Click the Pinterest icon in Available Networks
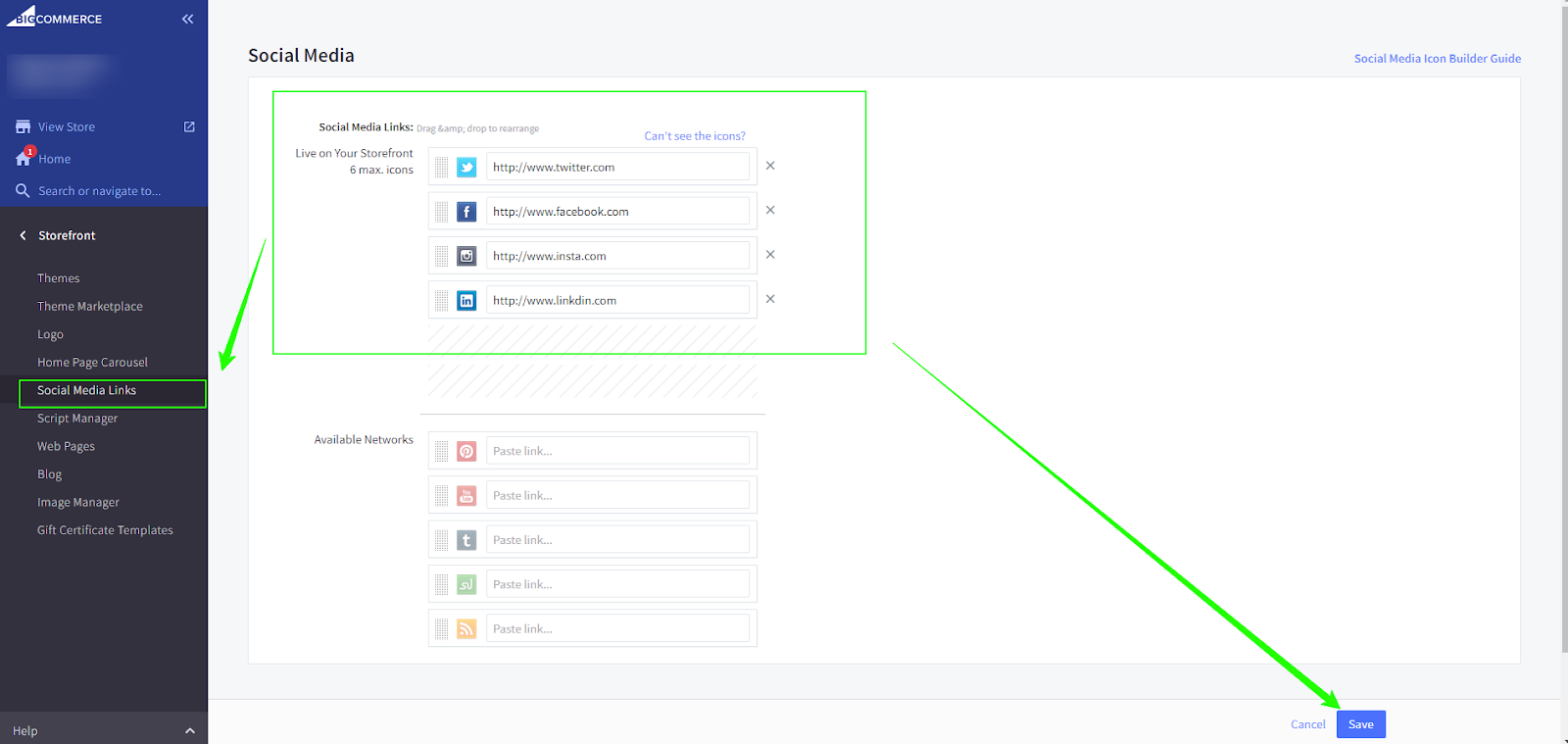Screen dimensions: 1568x744 466,451
